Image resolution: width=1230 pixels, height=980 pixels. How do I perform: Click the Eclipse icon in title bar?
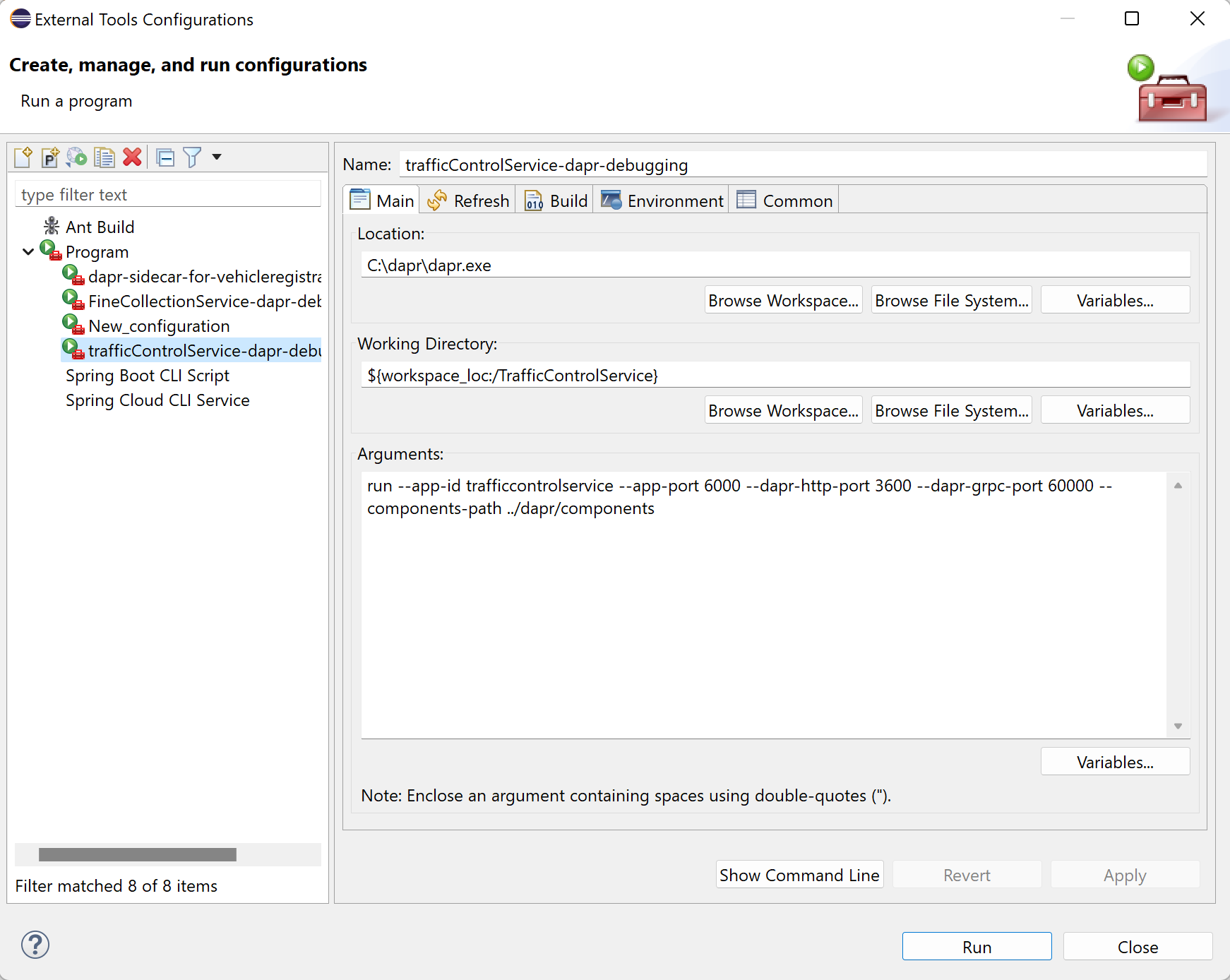click(x=20, y=18)
